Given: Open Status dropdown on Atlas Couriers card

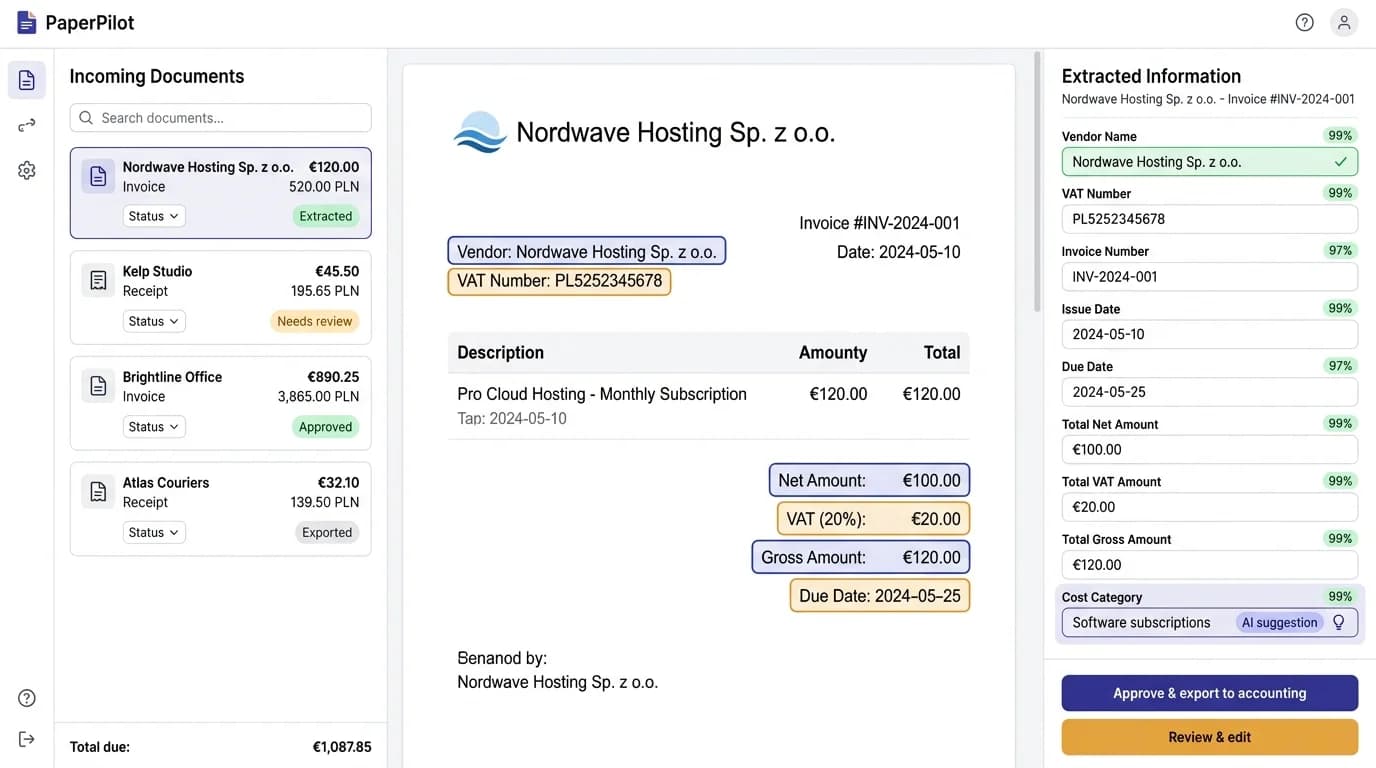Looking at the screenshot, I should tap(154, 532).
